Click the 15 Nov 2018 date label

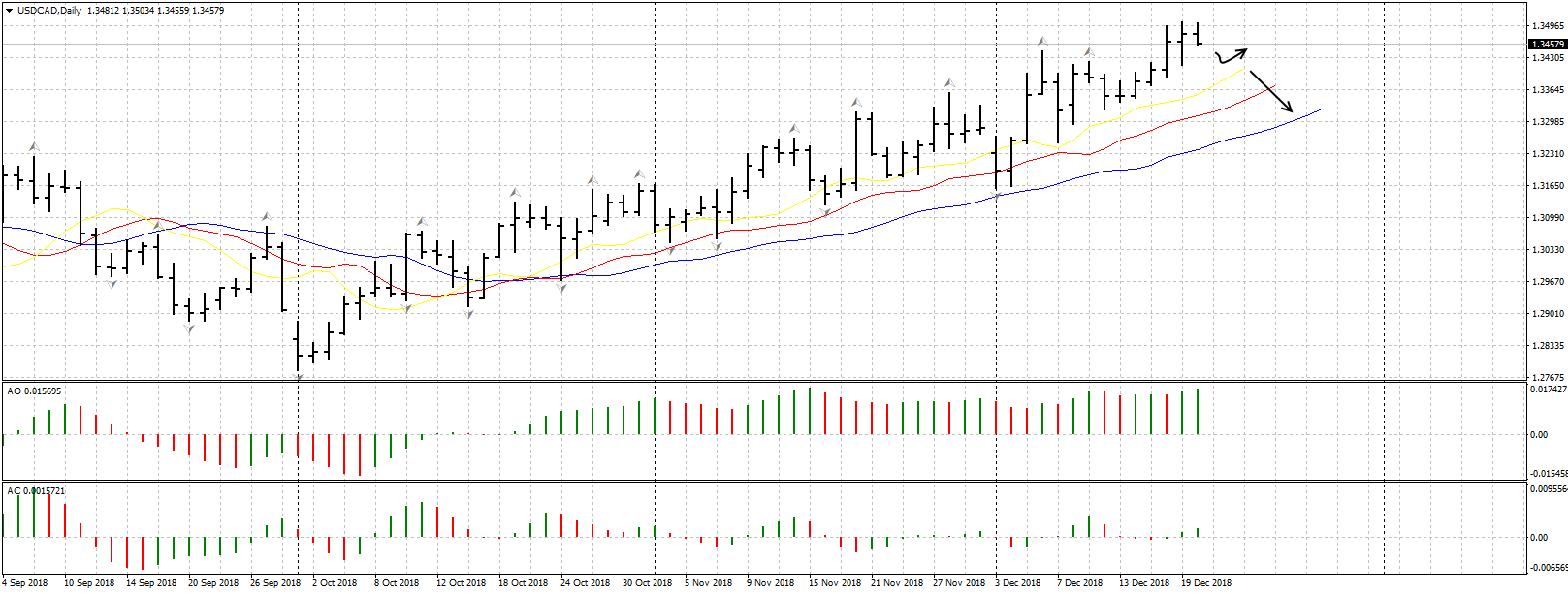[x=835, y=583]
